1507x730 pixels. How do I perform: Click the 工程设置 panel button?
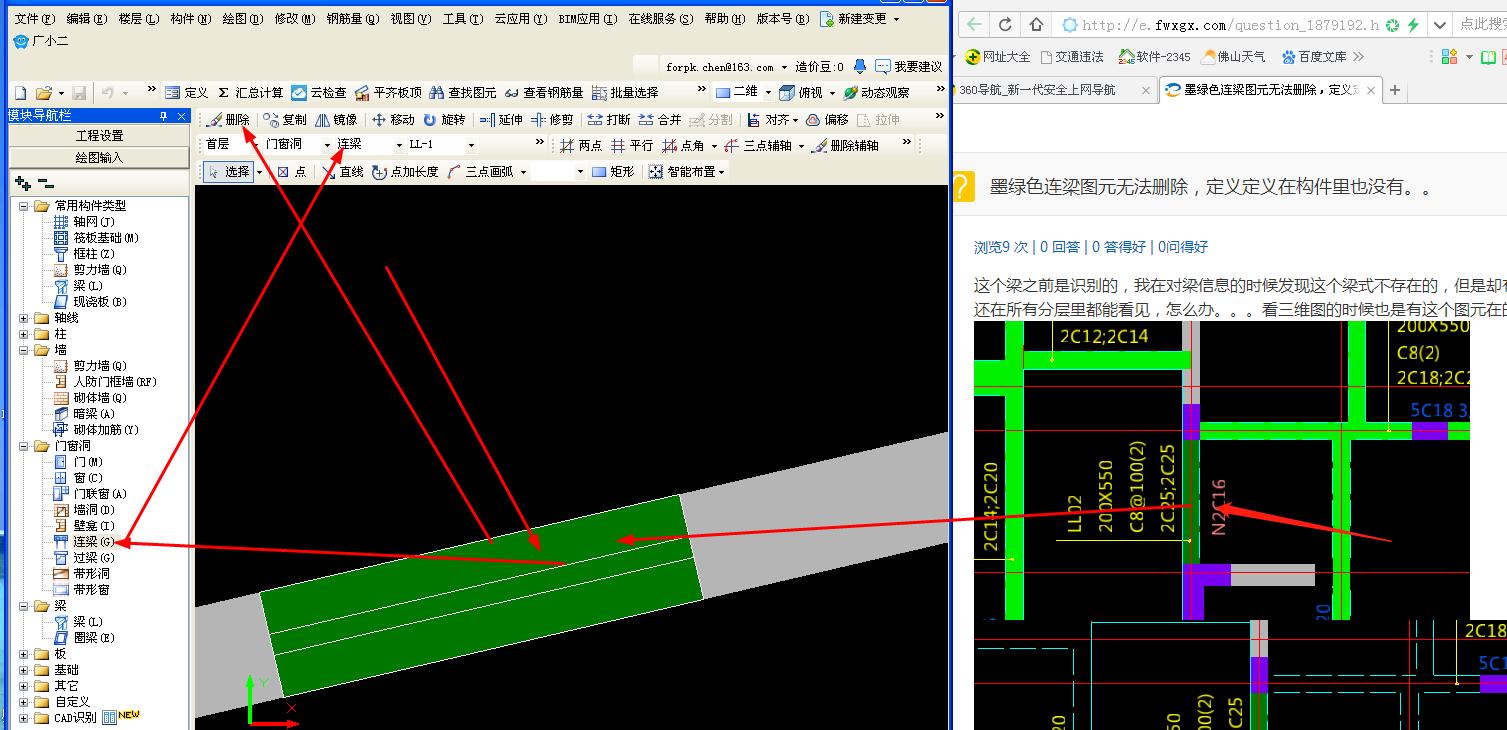[x=99, y=135]
